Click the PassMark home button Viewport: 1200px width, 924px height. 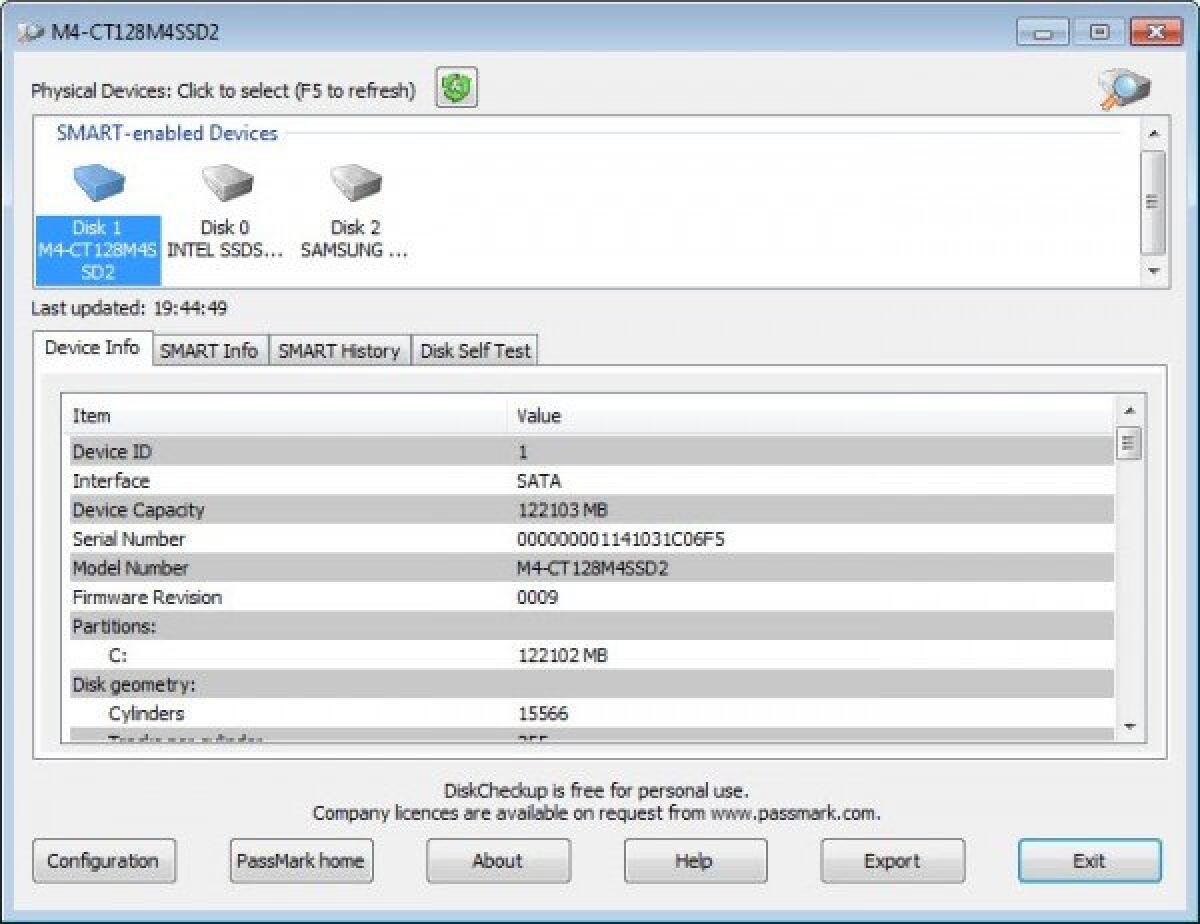(x=300, y=861)
